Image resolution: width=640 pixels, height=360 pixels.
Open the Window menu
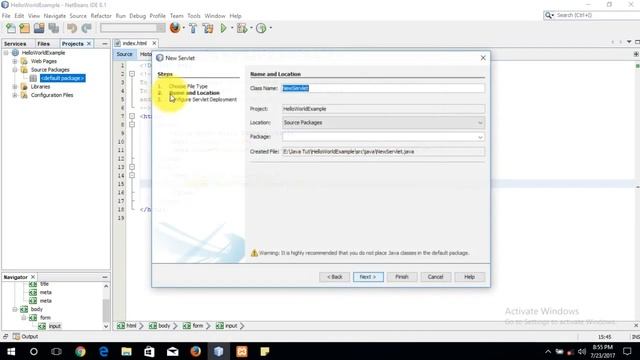pyautogui.click(x=215, y=16)
